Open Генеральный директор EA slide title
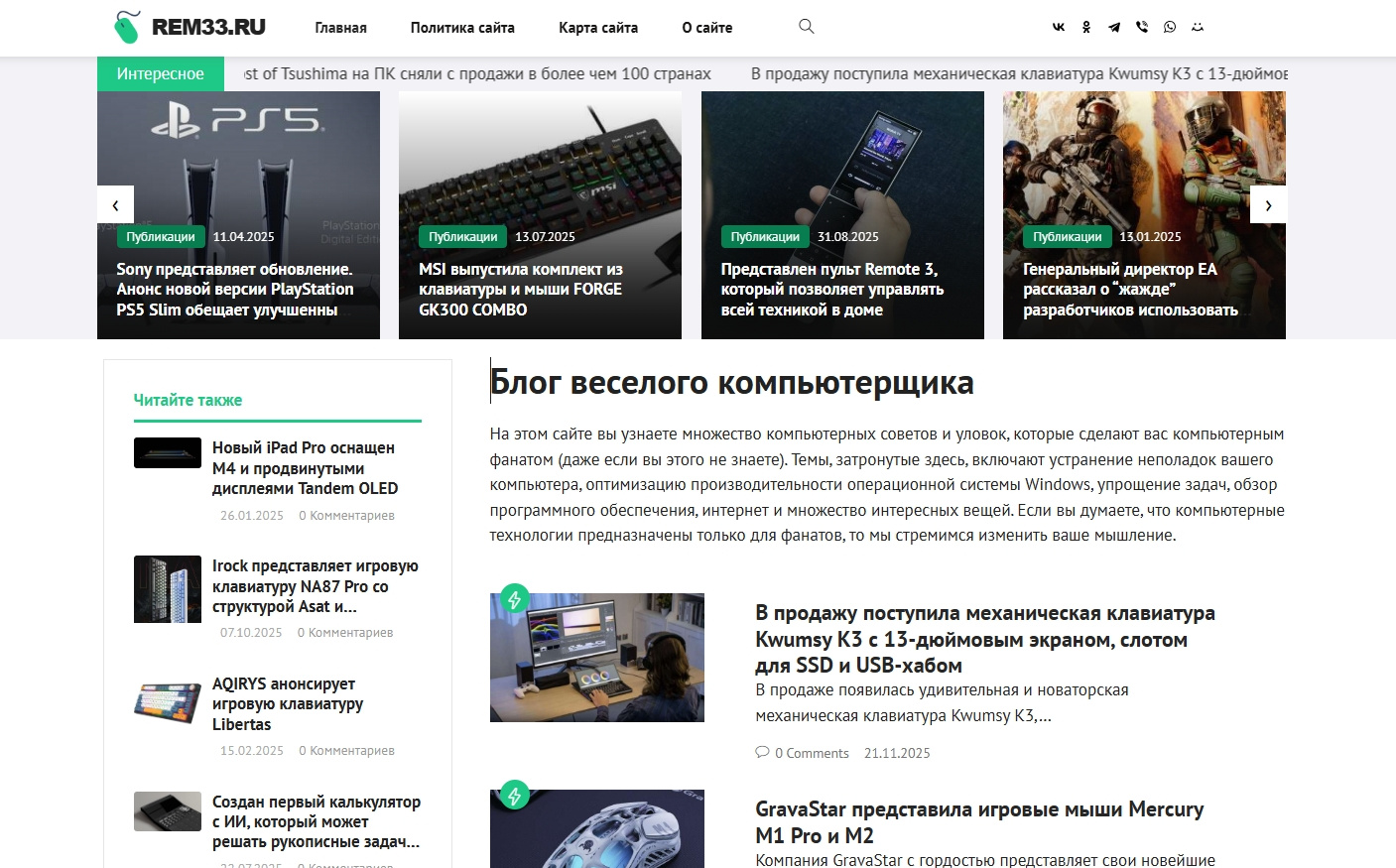Image resolution: width=1396 pixels, height=868 pixels. pyautogui.click(x=1130, y=290)
